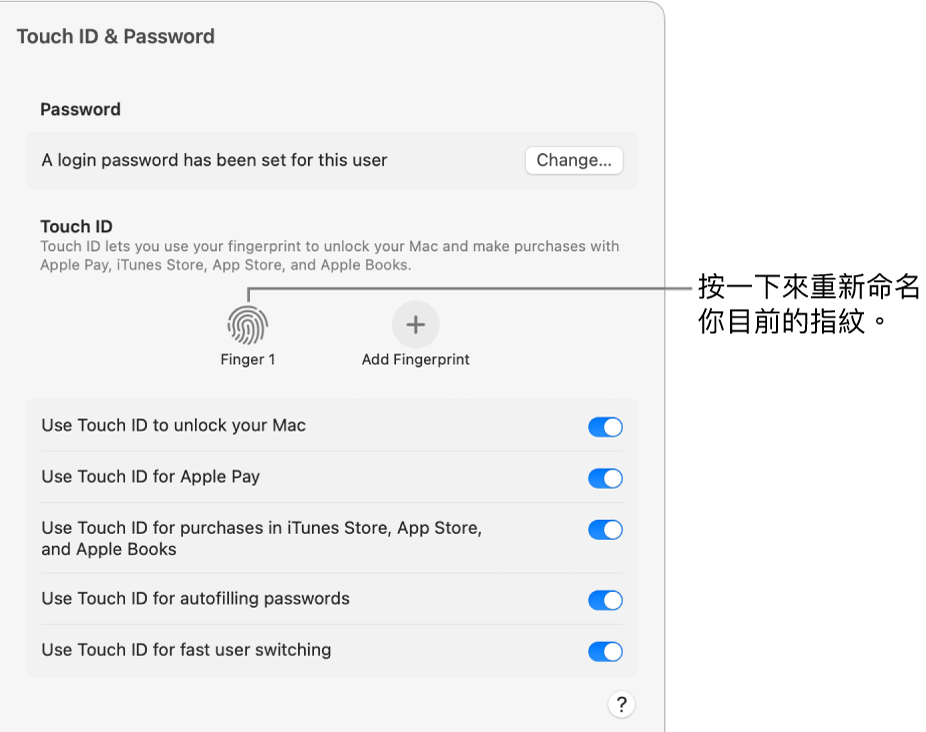The width and height of the screenshot is (926, 732).
Task: Click the Touch ID description paragraph
Action: tap(330, 255)
